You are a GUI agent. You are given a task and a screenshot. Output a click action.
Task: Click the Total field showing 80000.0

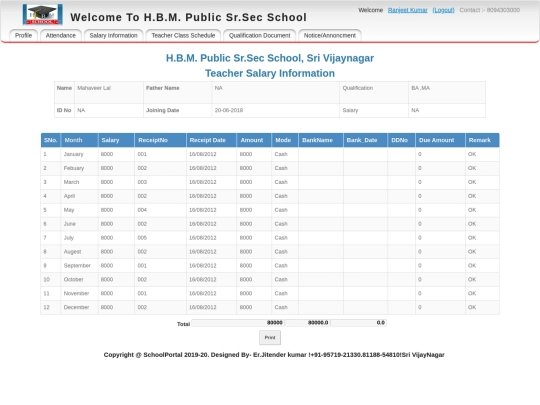pos(307,323)
